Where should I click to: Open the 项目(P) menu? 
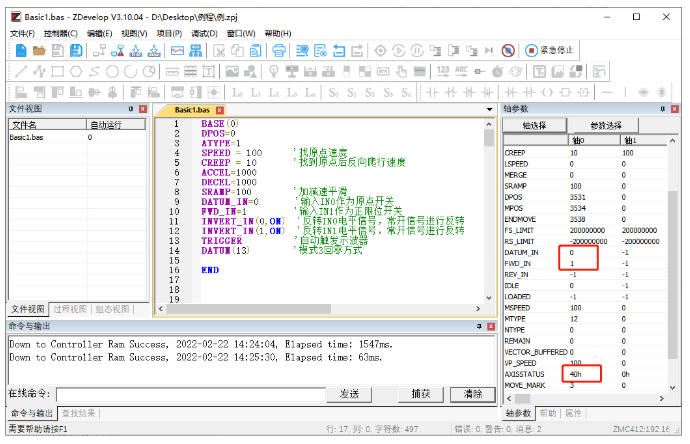[169, 33]
